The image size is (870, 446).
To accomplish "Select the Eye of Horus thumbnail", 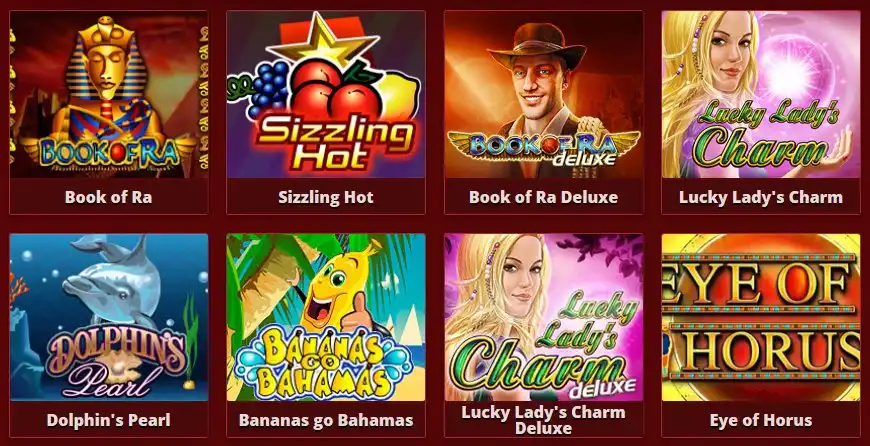I will coord(761,317).
